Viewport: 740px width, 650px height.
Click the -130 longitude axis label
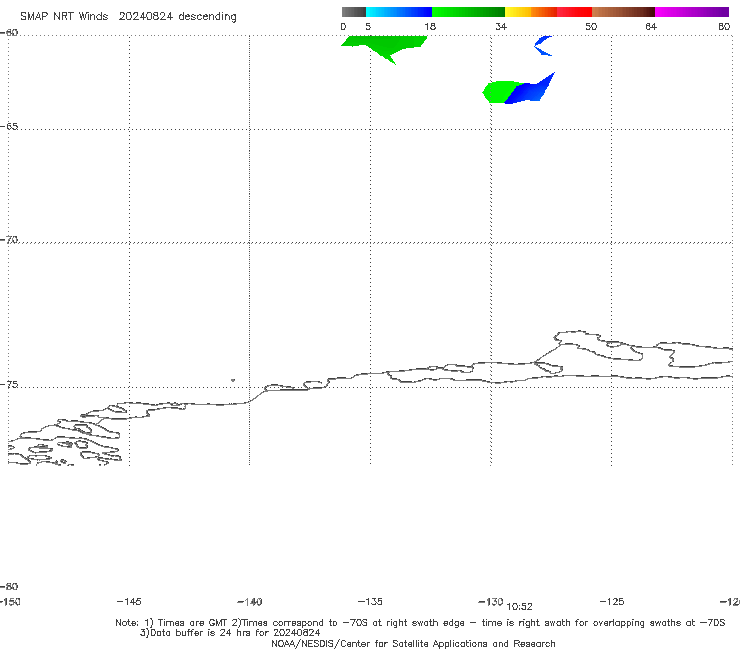pos(491,601)
